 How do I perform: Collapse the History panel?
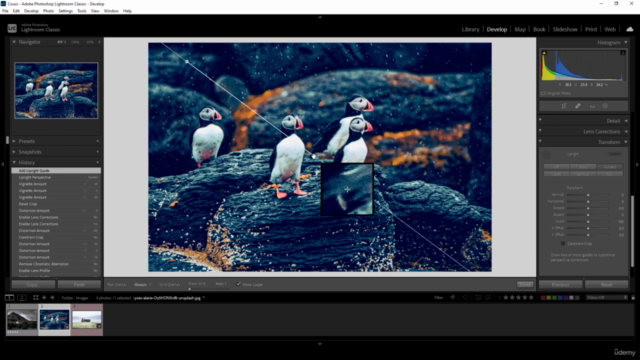[14, 162]
